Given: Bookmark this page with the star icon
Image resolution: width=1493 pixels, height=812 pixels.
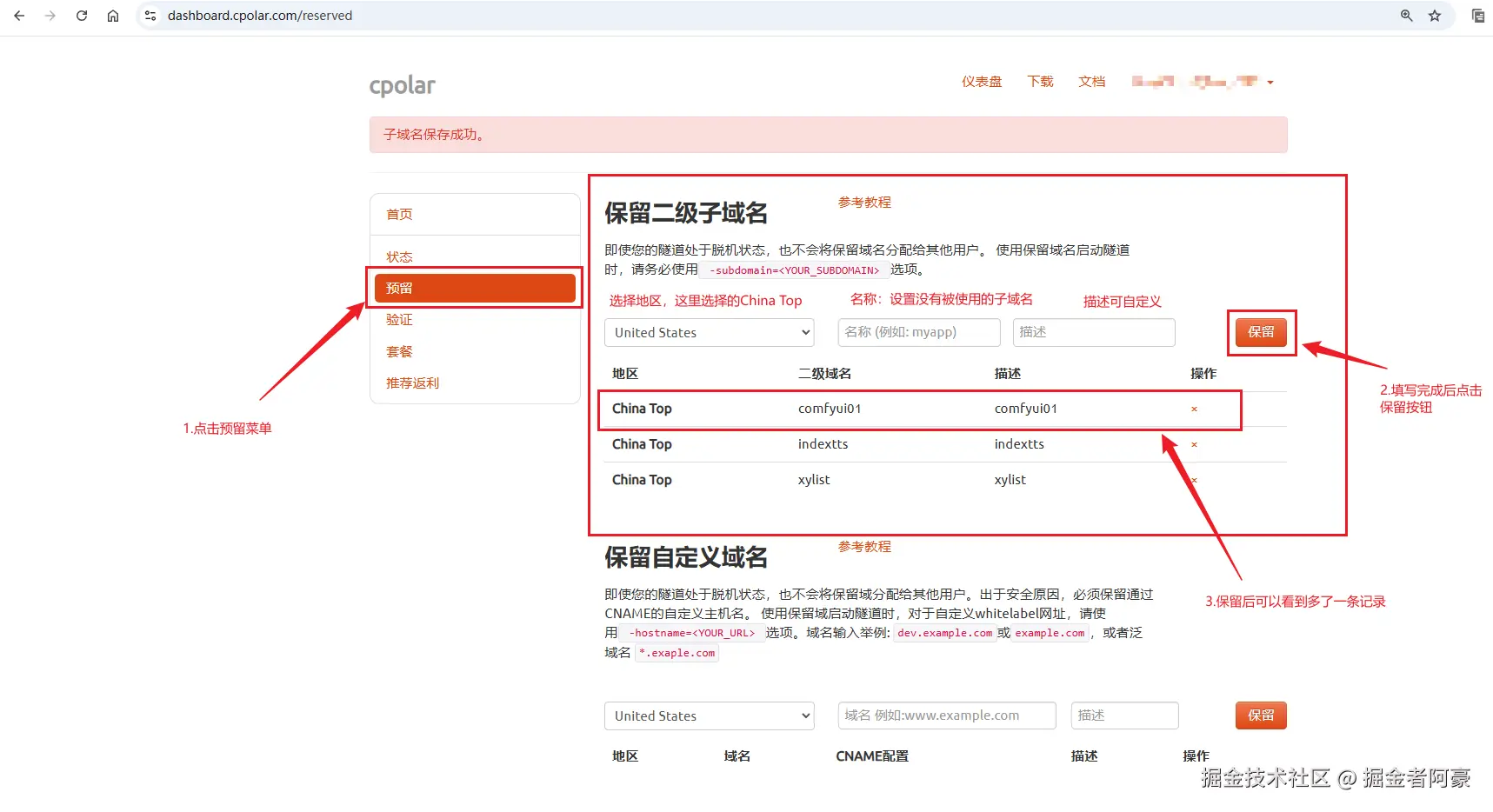Looking at the screenshot, I should pyautogui.click(x=1435, y=16).
